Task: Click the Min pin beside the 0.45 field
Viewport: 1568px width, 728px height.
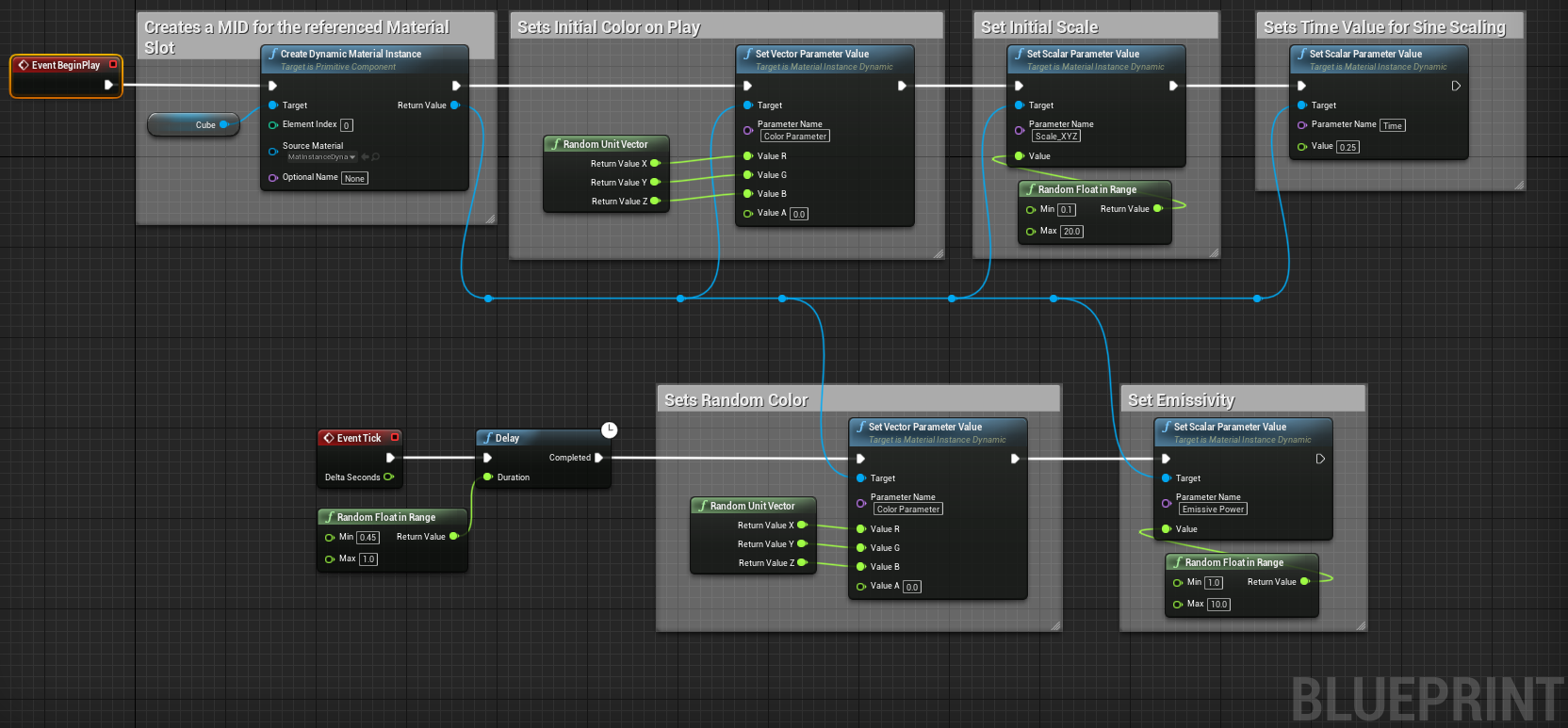Action: 330,538
